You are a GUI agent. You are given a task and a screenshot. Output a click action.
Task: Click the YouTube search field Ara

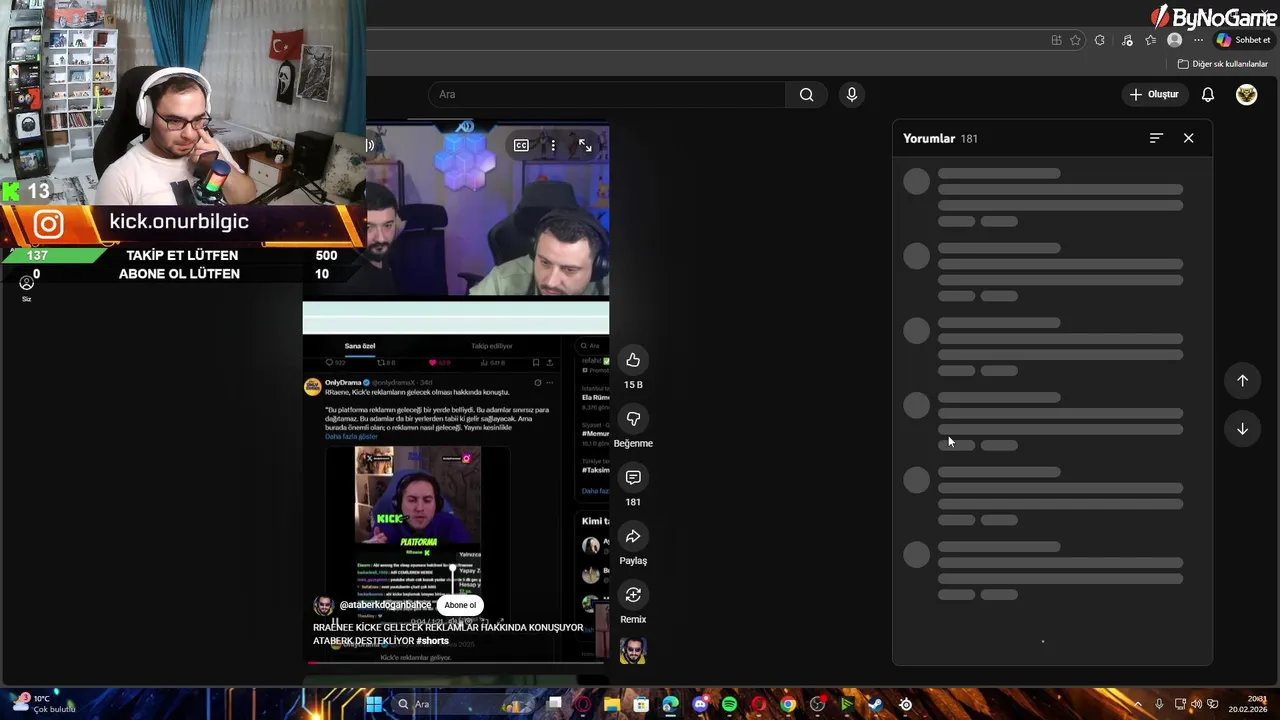608,94
